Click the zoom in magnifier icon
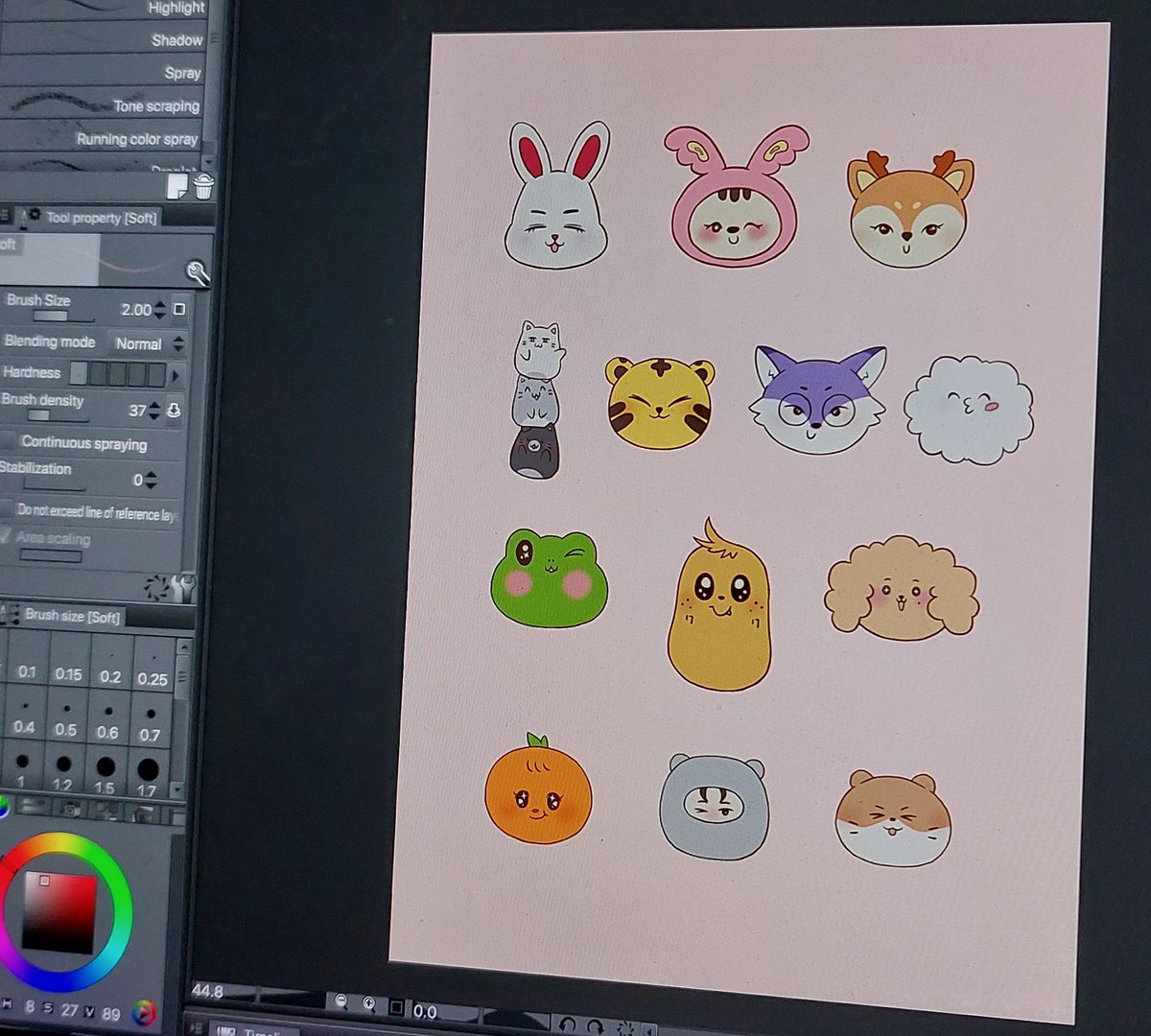Viewport: 1151px width, 1036px height. tap(369, 1003)
